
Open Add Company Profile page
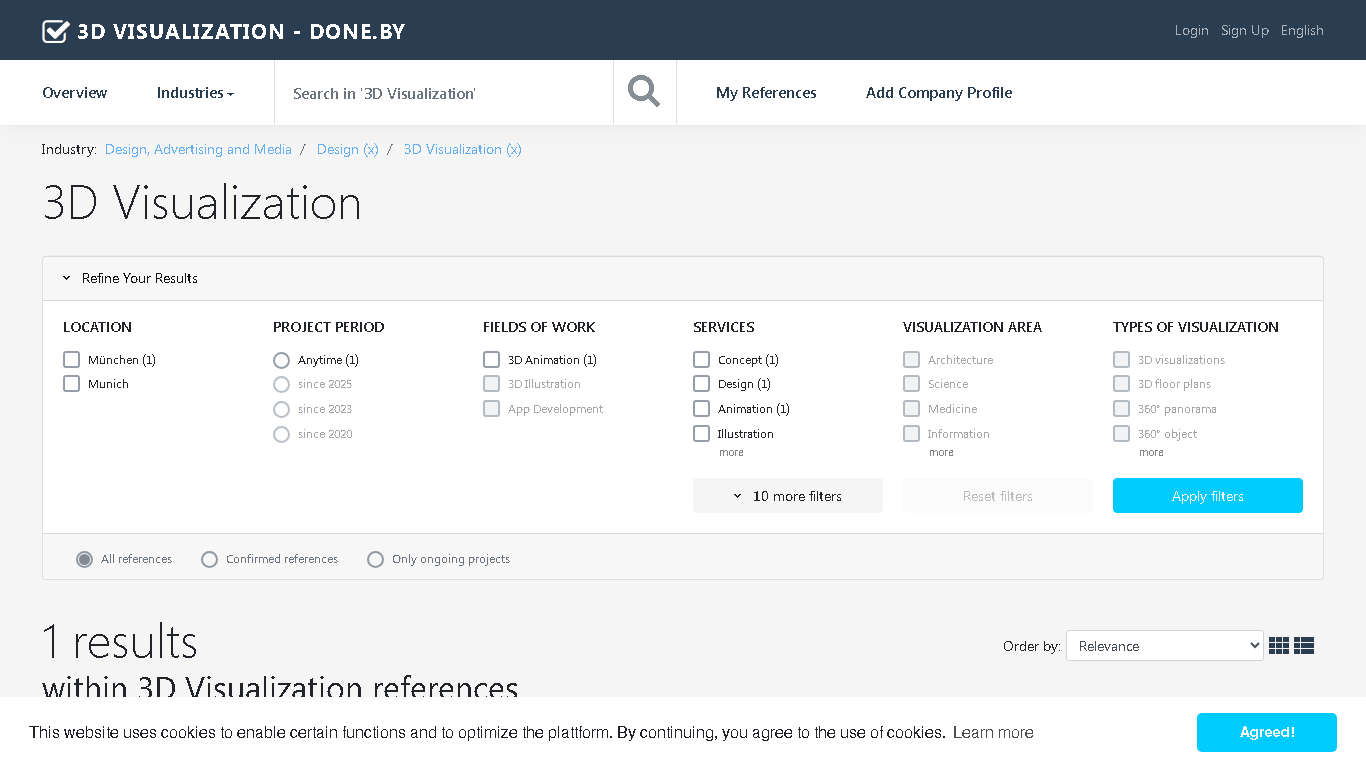pos(939,92)
